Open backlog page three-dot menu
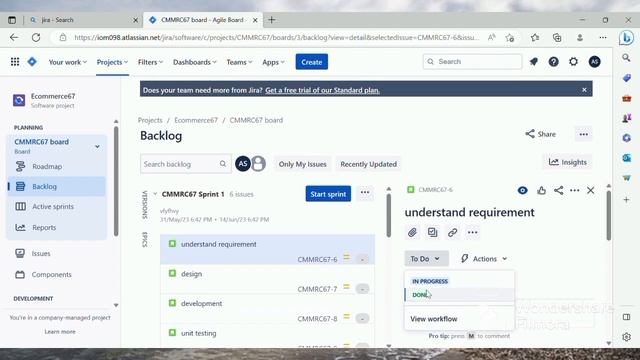 pyautogui.click(x=584, y=134)
